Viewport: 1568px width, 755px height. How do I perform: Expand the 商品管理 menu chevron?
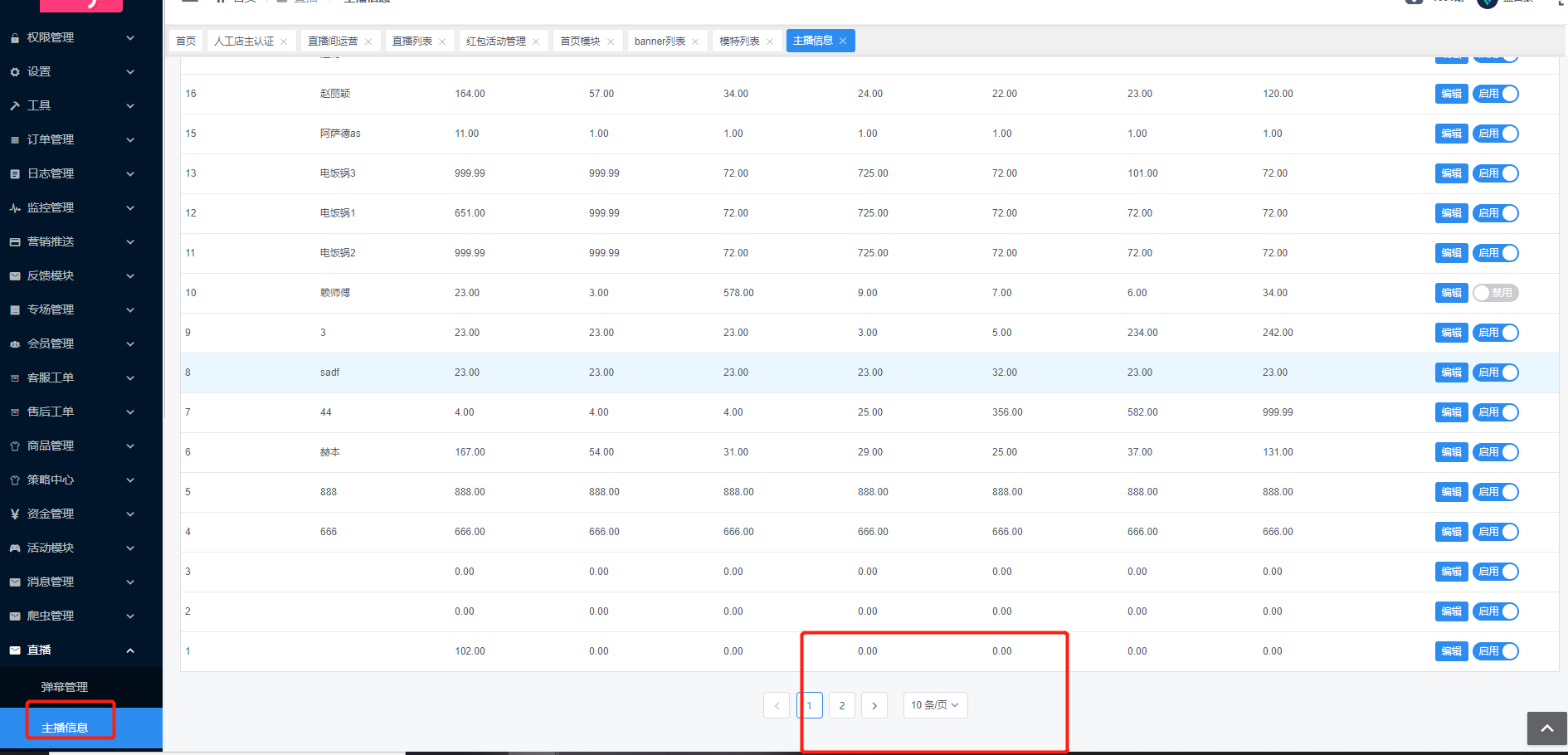pos(130,446)
